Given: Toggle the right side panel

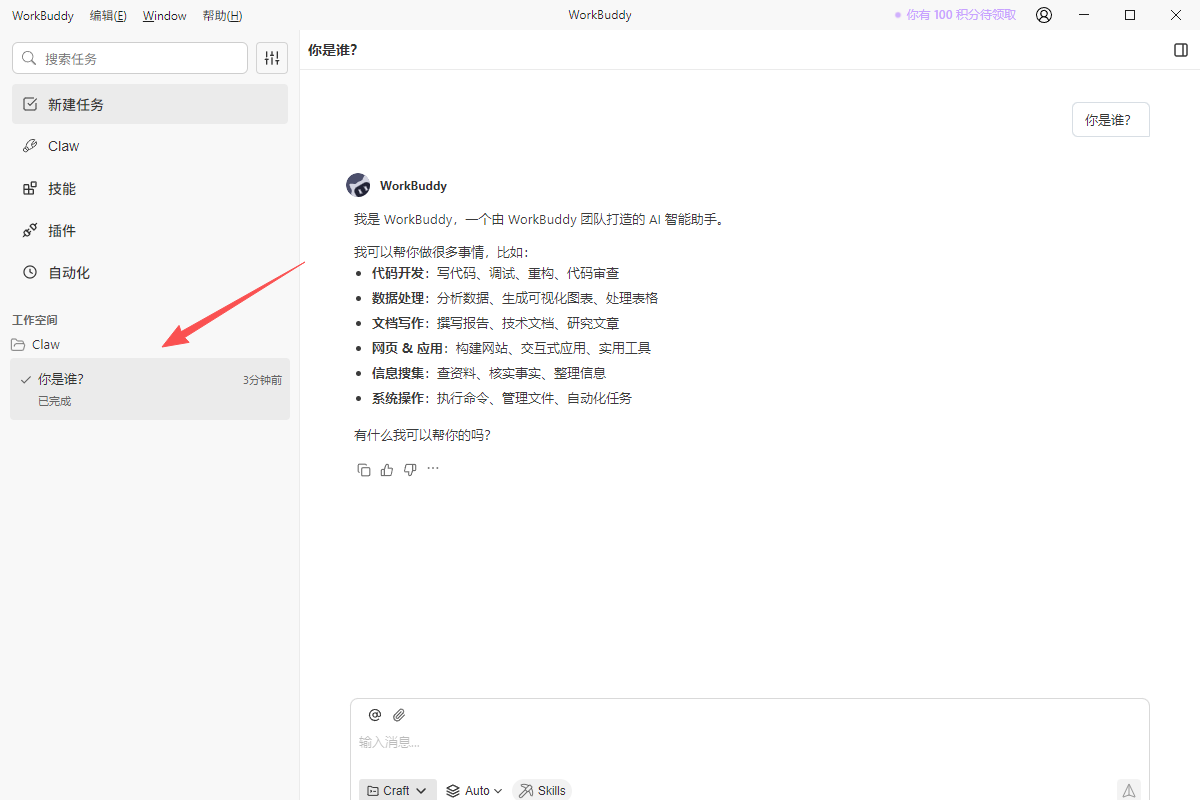Looking at the screenshot, I should tap(1181, 50).
